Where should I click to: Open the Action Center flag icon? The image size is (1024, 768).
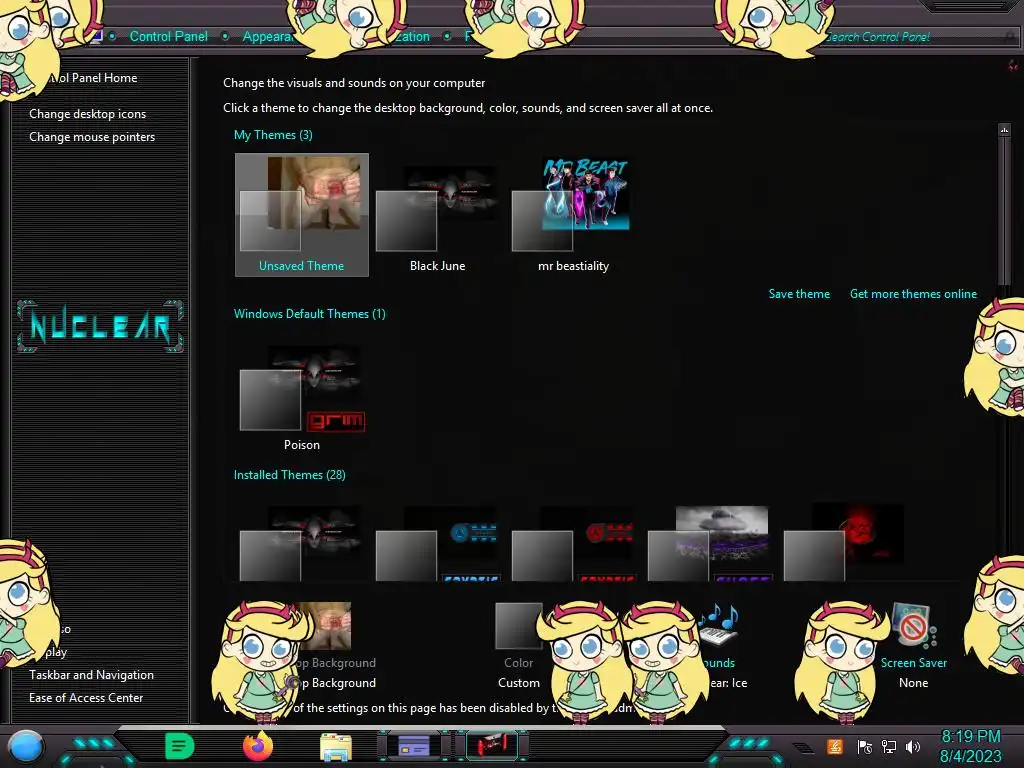pos(864,747)
